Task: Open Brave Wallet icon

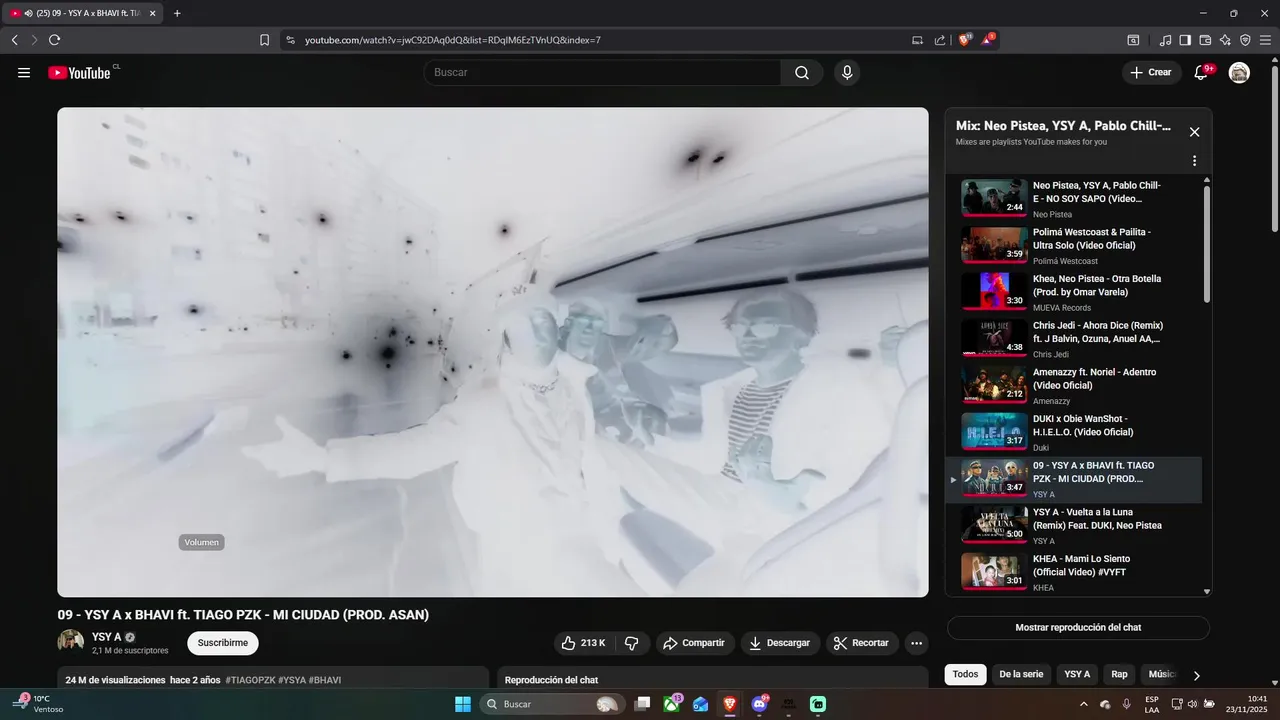Action: click(x=1205, y=40)
